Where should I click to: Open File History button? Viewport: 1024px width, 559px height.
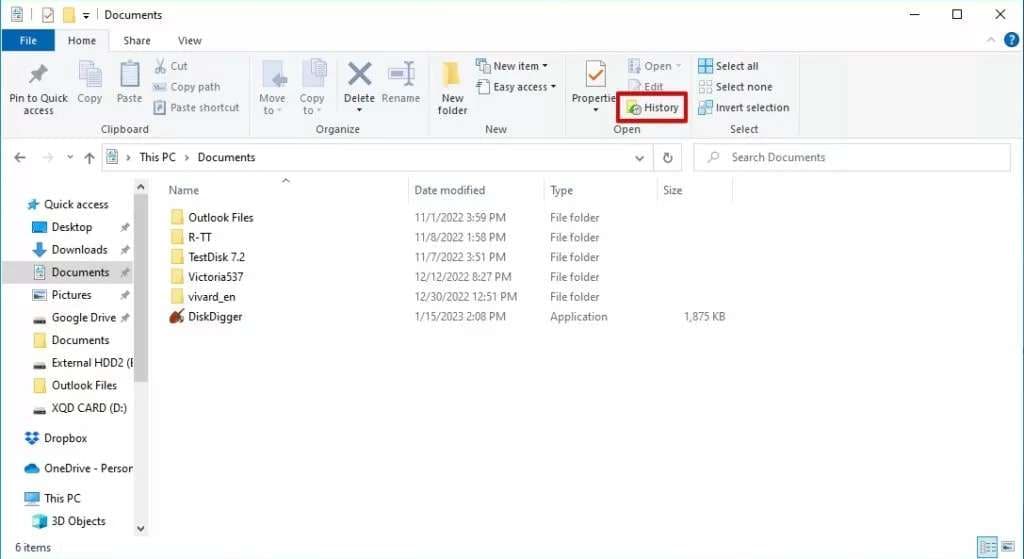[x=652, y=108]
